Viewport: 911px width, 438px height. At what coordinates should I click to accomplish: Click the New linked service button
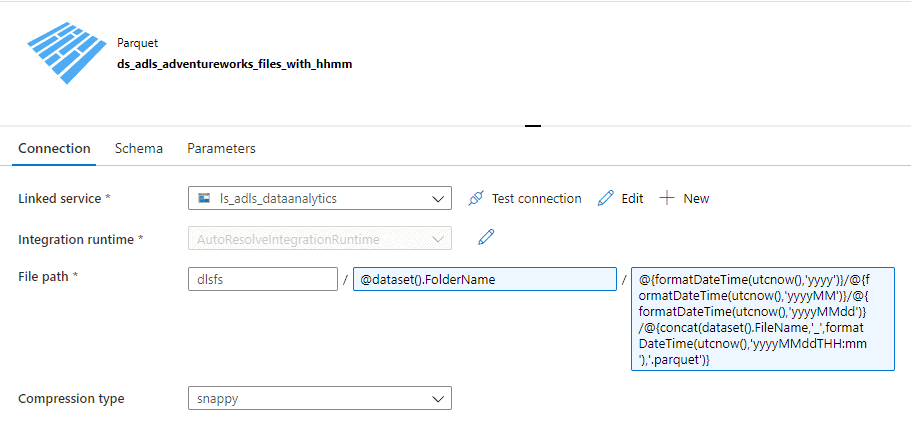pos(684,199)
